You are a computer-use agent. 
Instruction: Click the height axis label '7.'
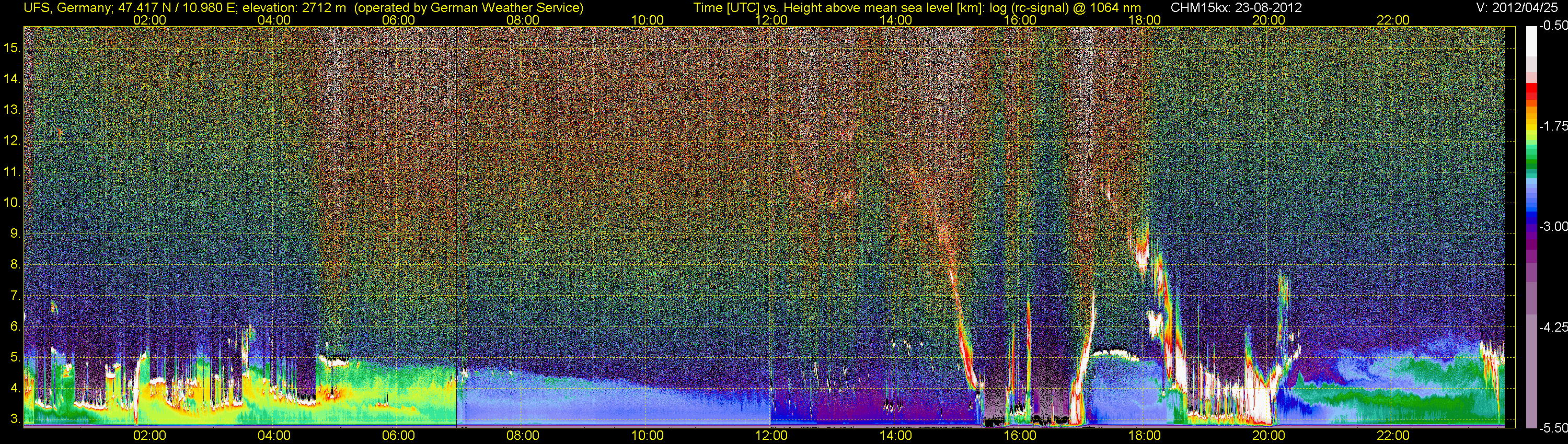point(16,296)
